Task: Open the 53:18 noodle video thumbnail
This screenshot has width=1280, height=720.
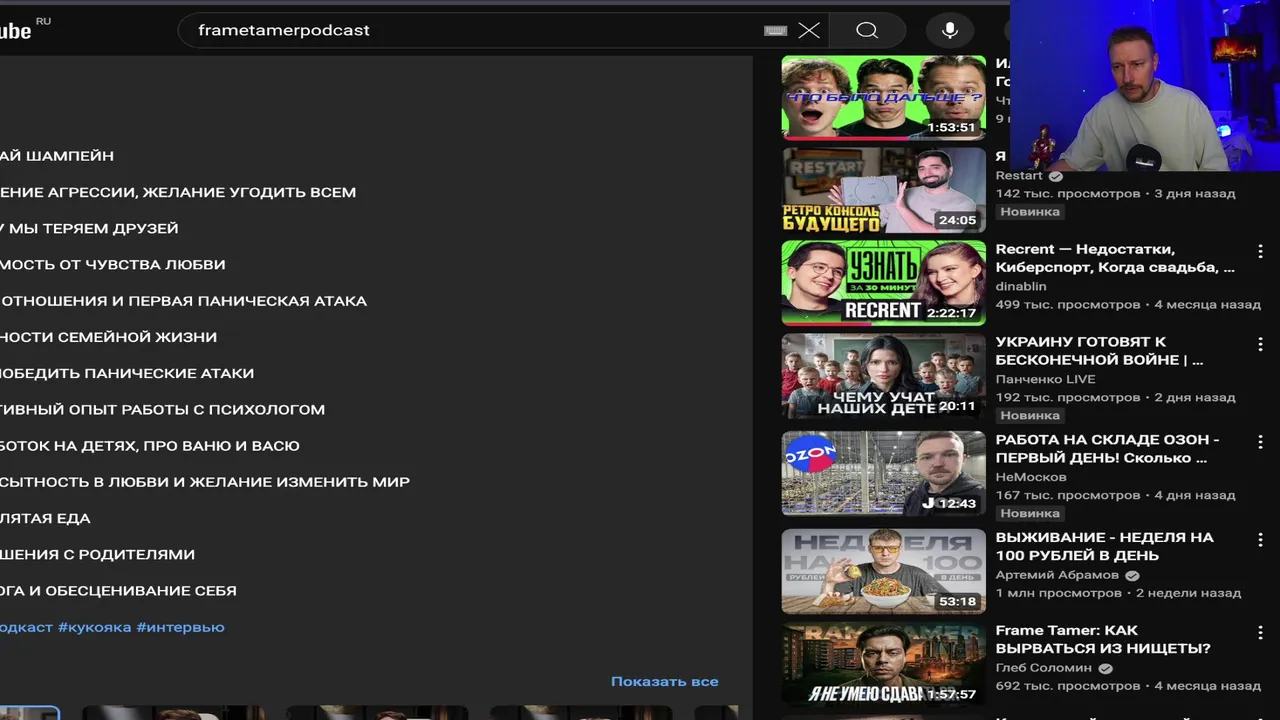Action: (883, 571)
